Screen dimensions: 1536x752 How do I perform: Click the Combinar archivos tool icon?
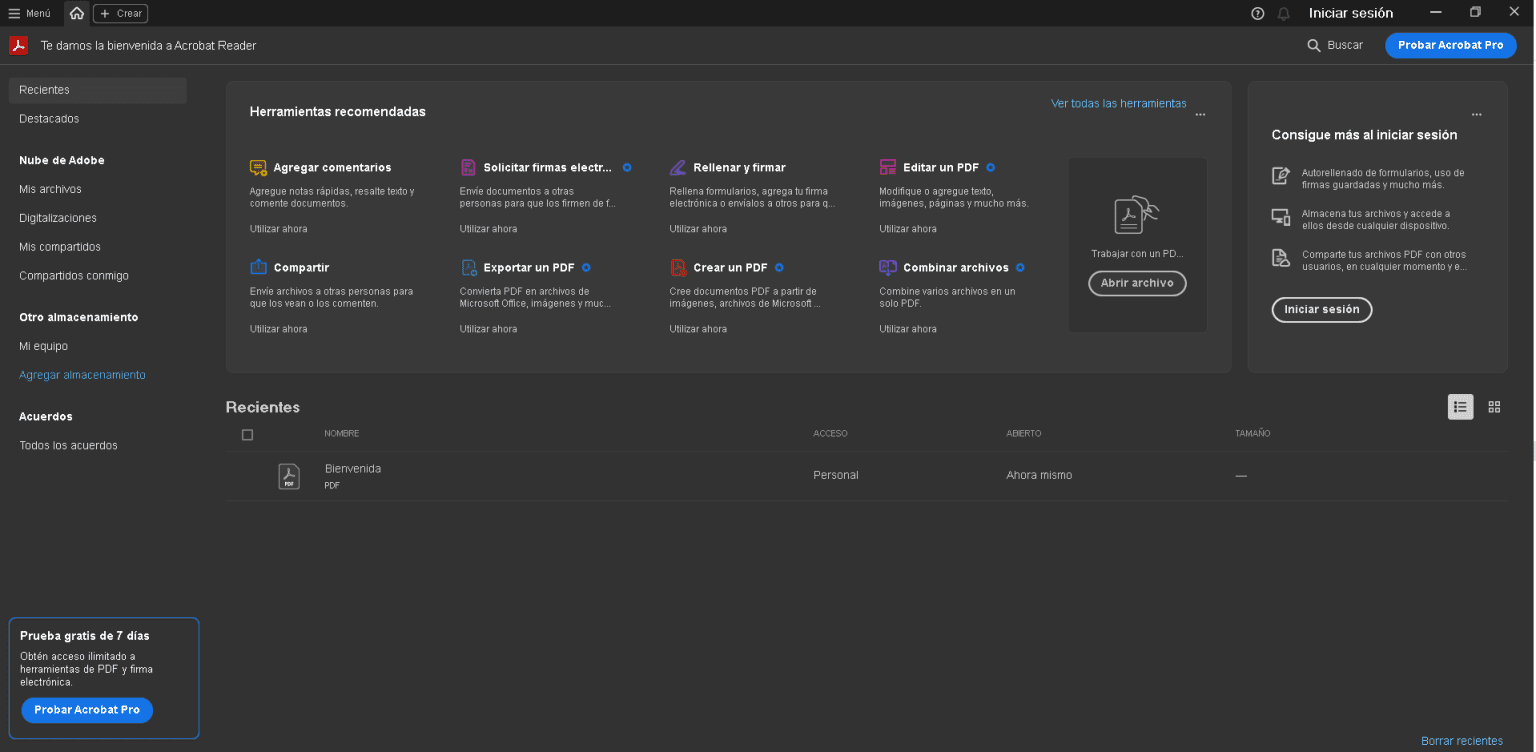click(x=888, y=267)
